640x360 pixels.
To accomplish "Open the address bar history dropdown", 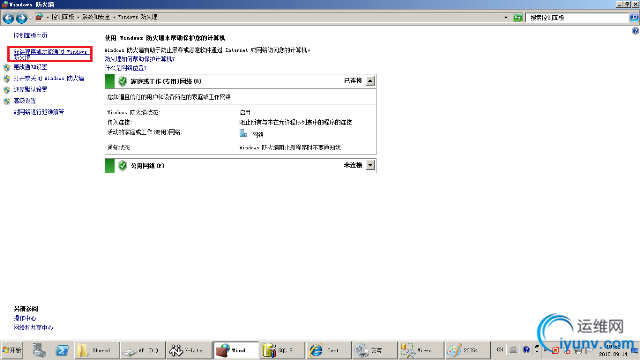I will tap(506, 18).
